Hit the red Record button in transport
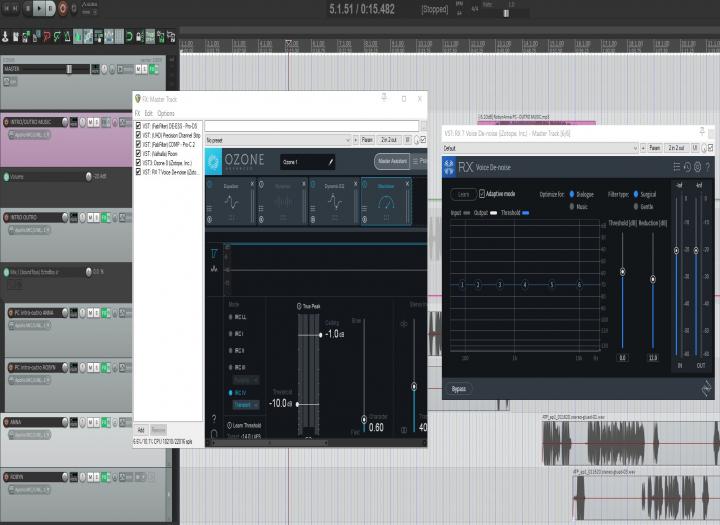Screen dimensions: 720x525 62,8
